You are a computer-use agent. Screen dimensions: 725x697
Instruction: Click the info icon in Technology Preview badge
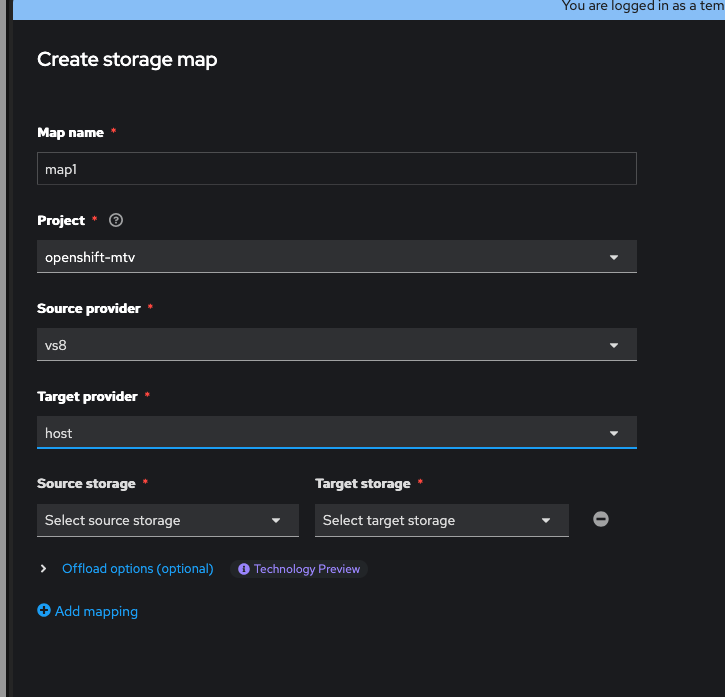tap(244, 569)
